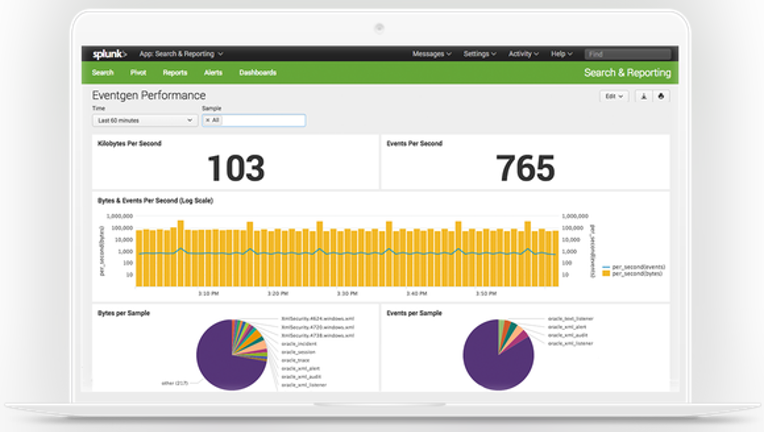Click the oracle_text_listener label in Events per Sample

point(571,319)
